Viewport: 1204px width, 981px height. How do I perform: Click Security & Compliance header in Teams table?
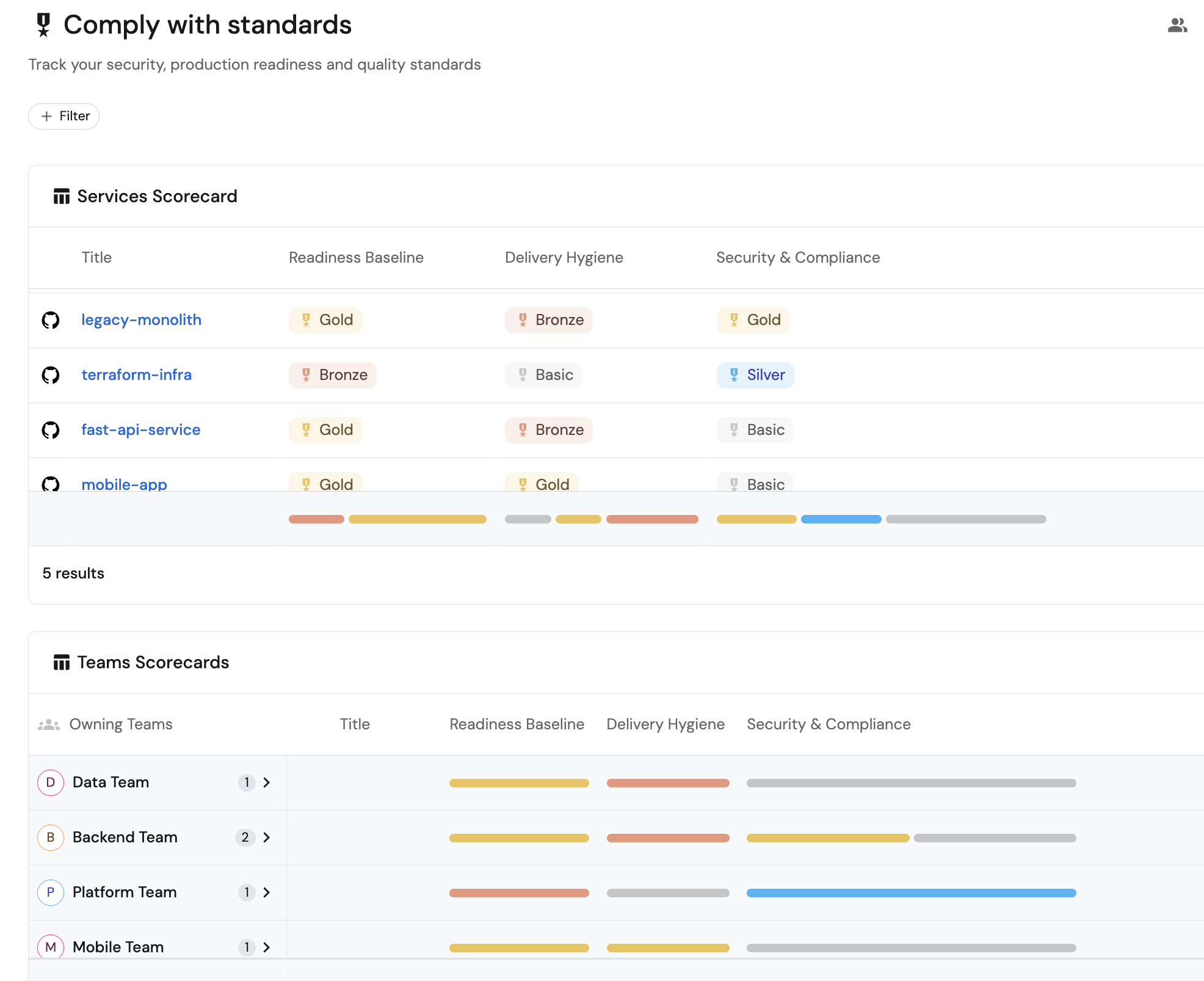(x=829, y=724)
